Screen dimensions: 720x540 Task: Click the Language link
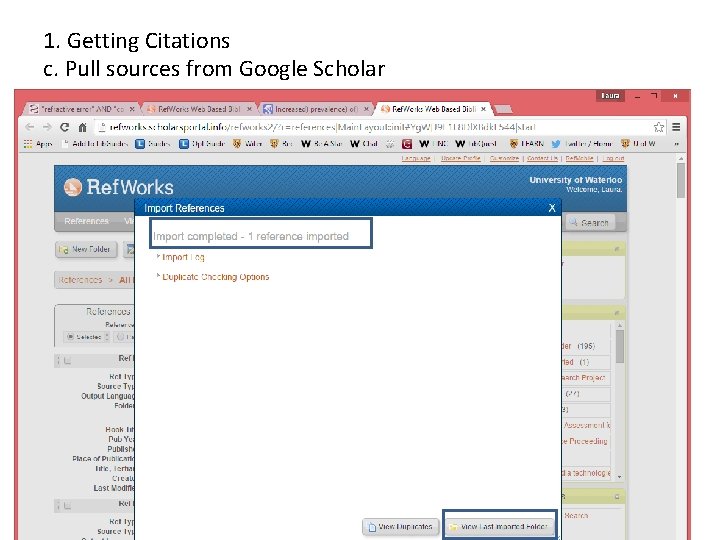(416, 158)
